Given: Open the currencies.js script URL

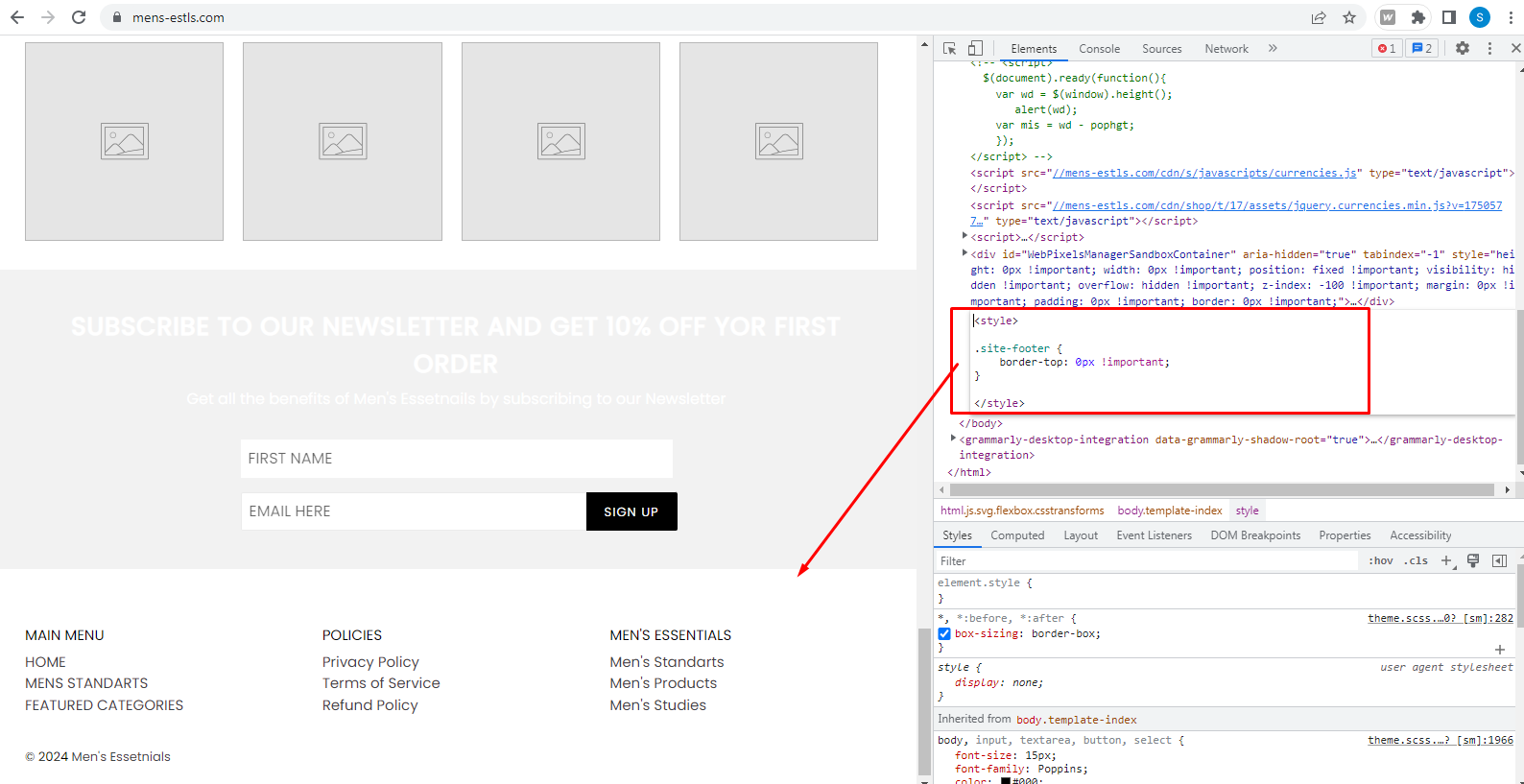Looking at the screenshot, I should point(1204,173).
